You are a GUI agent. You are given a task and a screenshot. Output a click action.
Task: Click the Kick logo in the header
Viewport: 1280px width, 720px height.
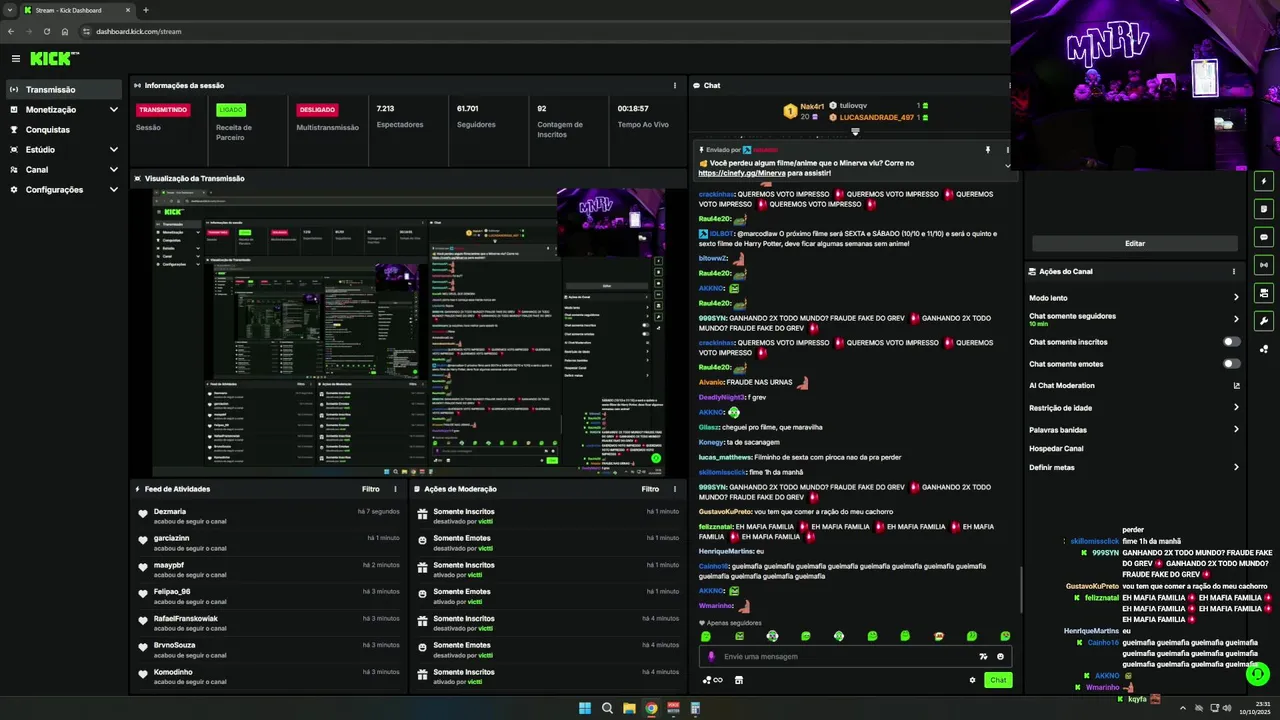pos(54,59)
